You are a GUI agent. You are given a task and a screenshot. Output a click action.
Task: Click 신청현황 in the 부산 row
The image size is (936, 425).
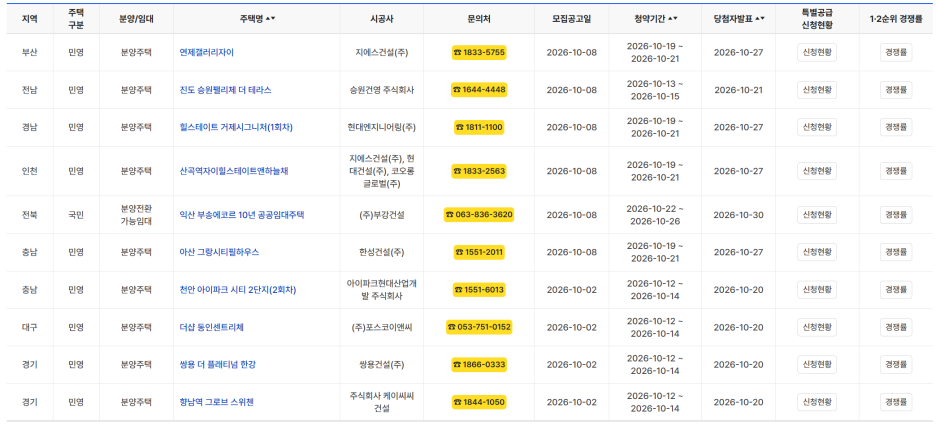click(x=817, y=53)
